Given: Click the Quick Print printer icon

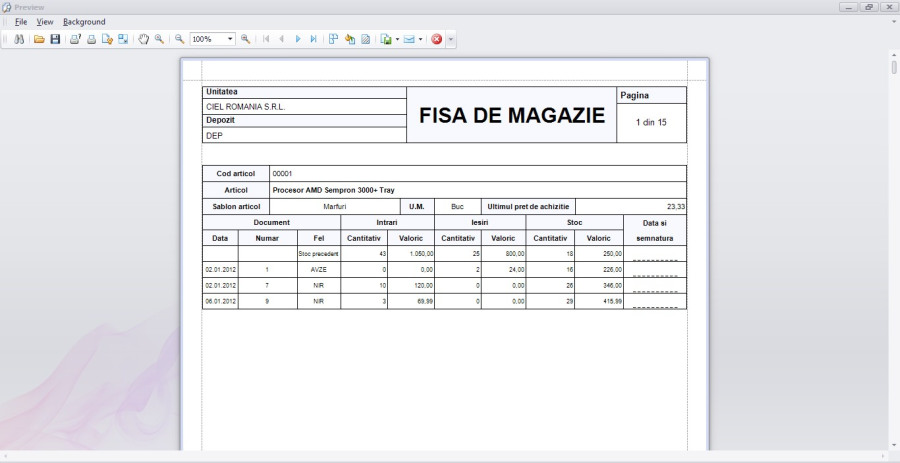Looking at the screenshot, I should point(91,39).
